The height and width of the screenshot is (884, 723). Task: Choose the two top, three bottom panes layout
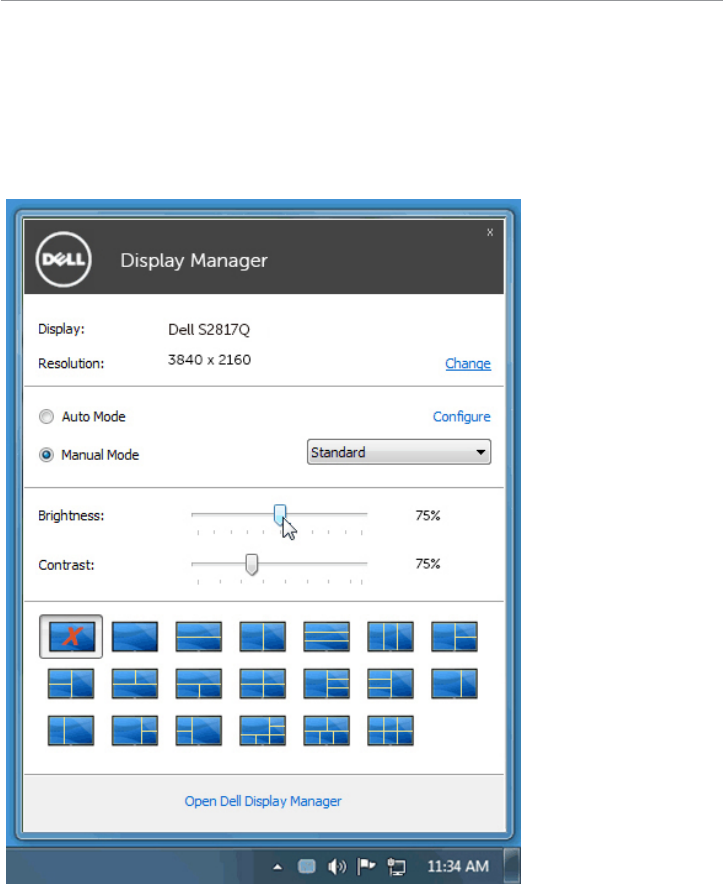[327, 731]
